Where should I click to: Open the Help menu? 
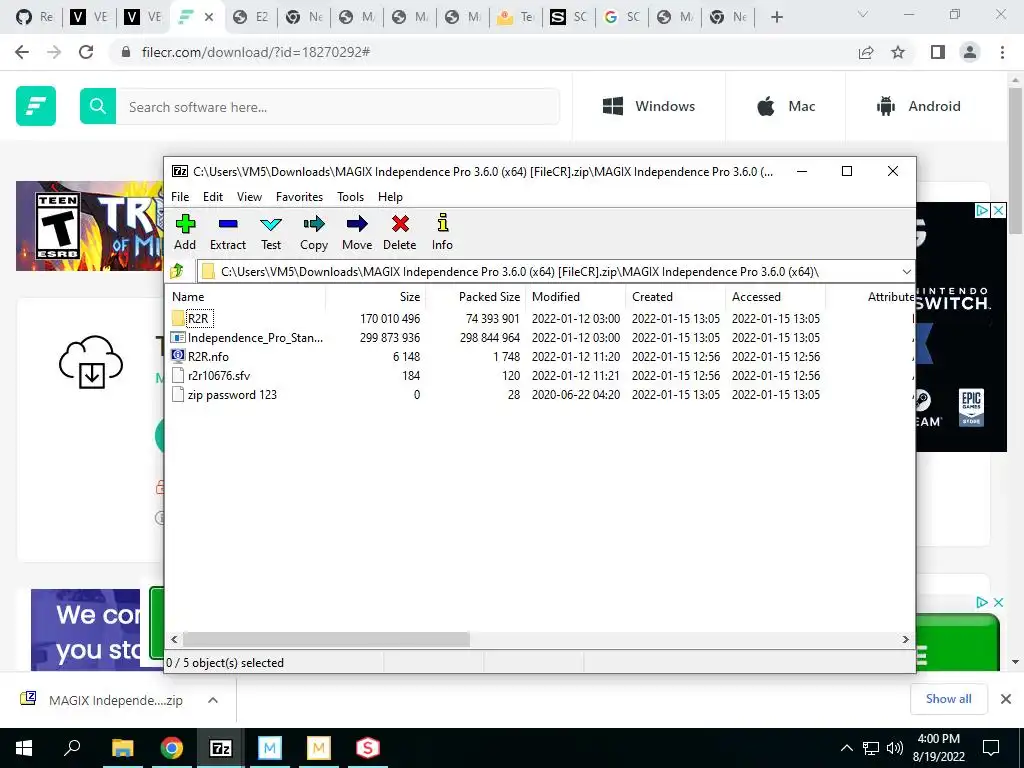click(x=391, y=197)
